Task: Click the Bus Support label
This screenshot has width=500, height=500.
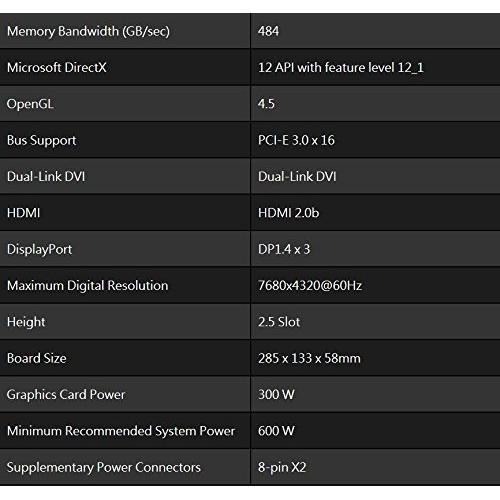Action: 42,140
